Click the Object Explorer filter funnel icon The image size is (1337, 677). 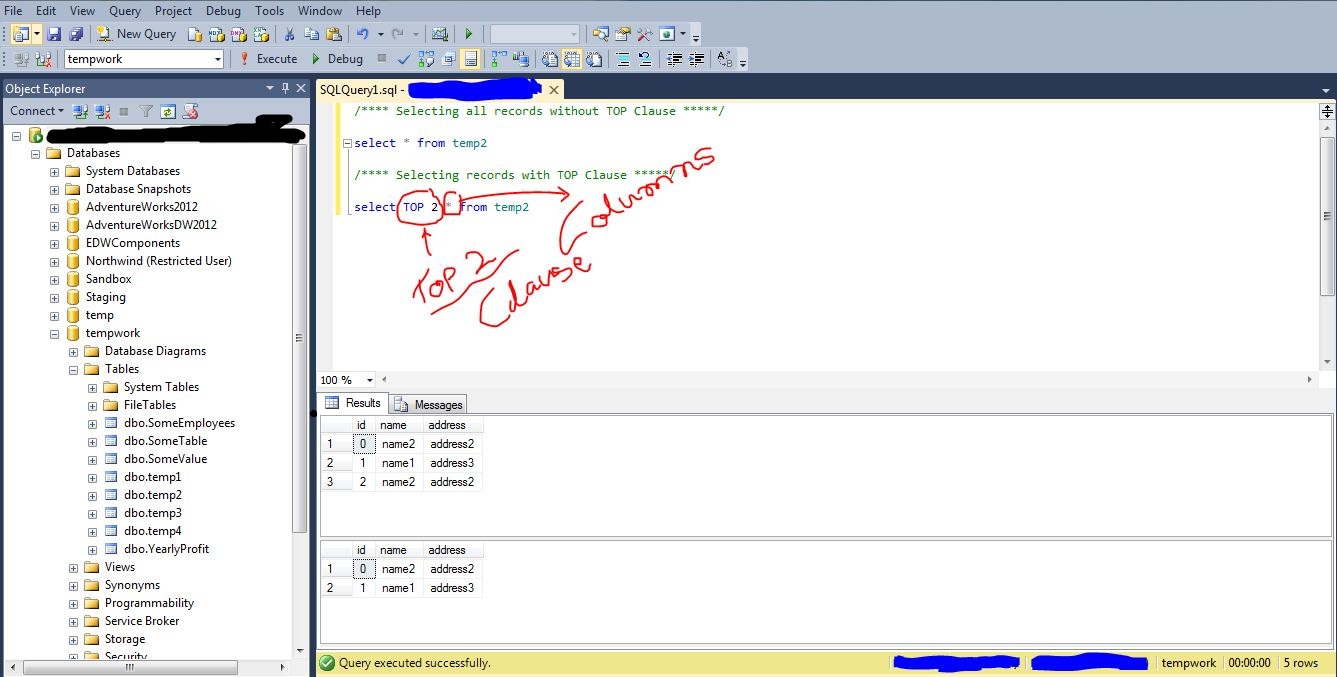146,111
